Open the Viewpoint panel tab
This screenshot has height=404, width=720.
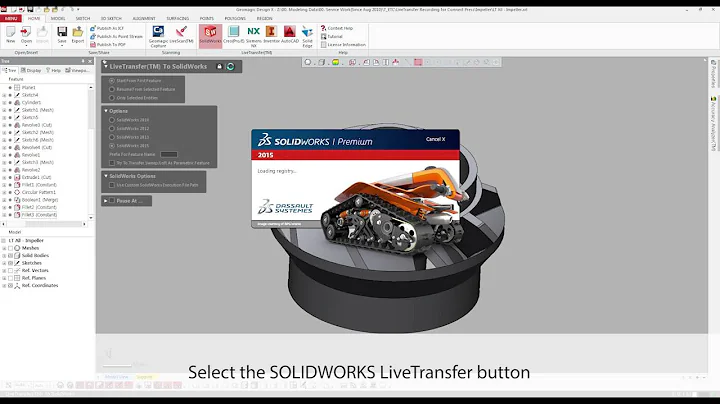pyautogui.click(x=78, y=70)
